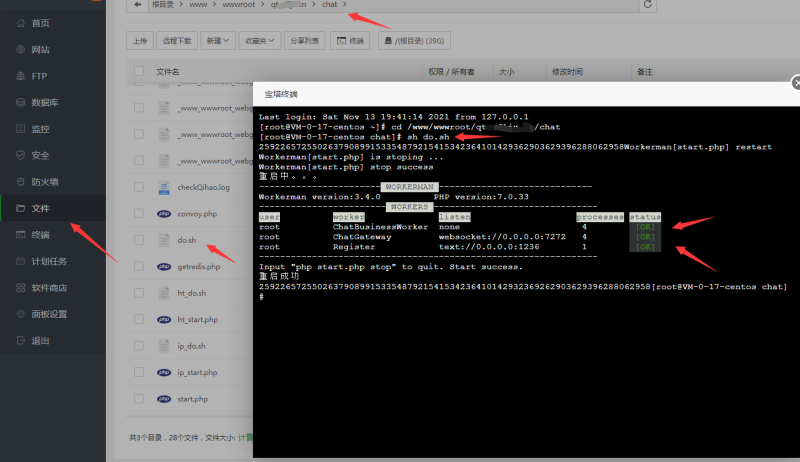Open the 收藏夹 favorites dropdown

[257, 41]
